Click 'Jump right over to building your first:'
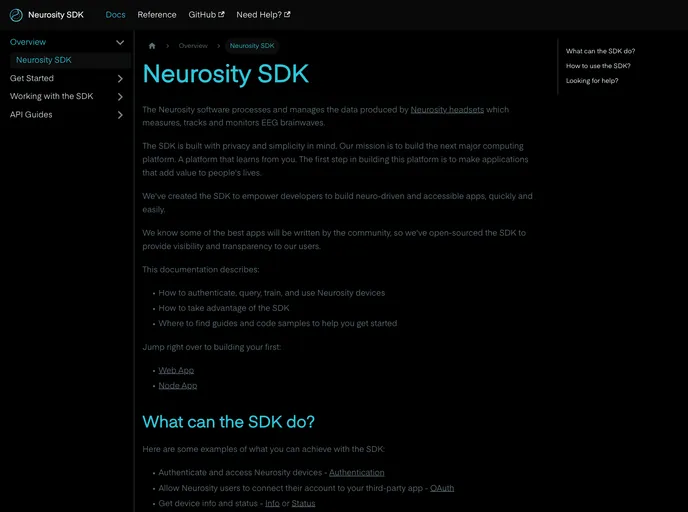The width and height of the screenshot is (688, 512). click(x=211, y=347)
